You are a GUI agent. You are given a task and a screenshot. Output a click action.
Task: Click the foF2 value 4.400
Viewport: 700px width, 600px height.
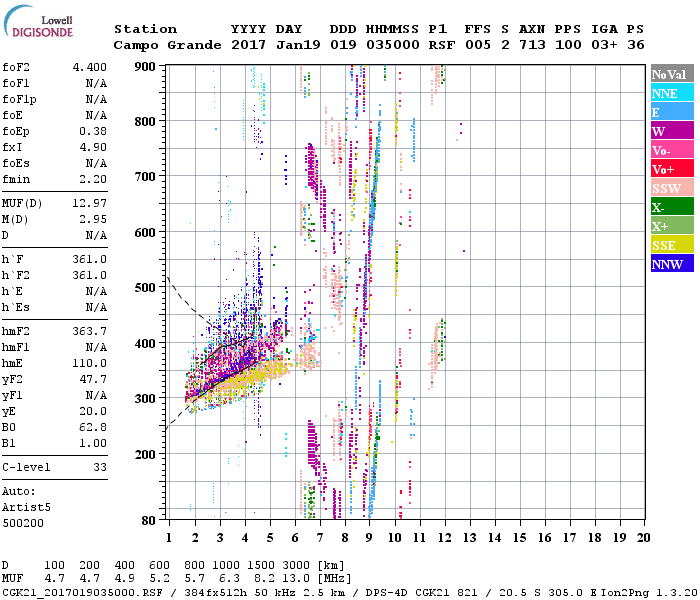pyautogui.click(x=90, y=68)
